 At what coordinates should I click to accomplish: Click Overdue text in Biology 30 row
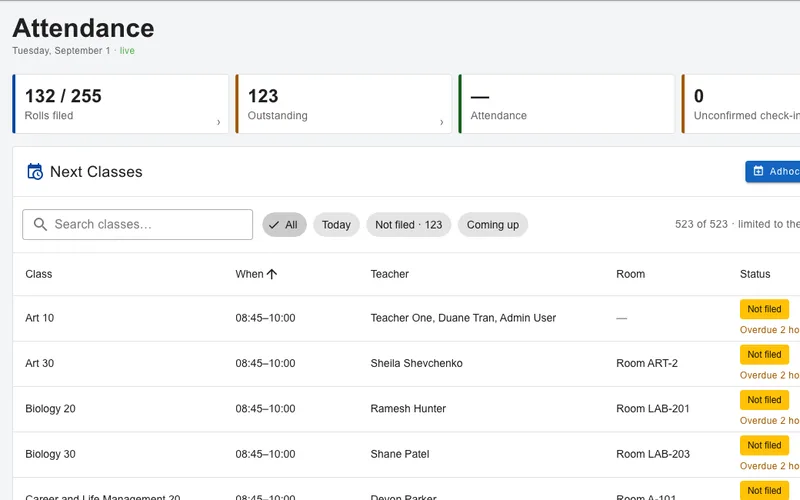pyautogui.click(x=770, y=466)
